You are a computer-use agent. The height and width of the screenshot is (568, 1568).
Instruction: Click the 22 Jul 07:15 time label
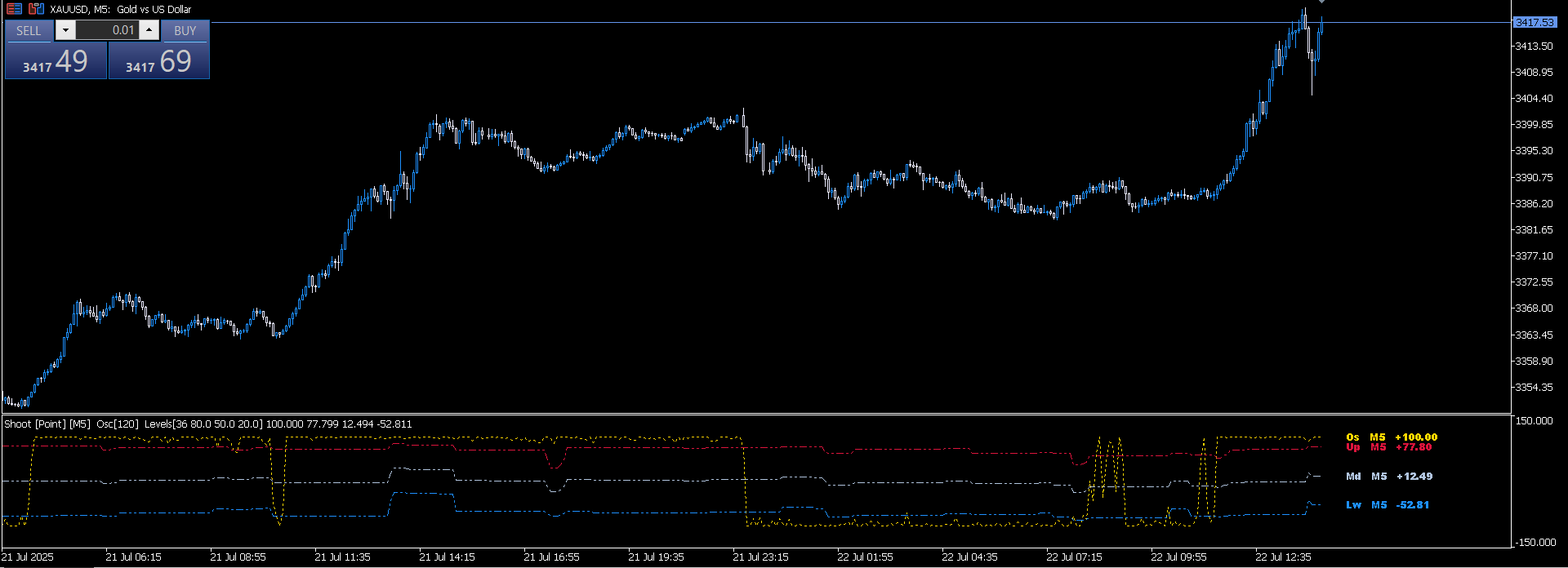pyautogui.click(x=1074, y=557)
